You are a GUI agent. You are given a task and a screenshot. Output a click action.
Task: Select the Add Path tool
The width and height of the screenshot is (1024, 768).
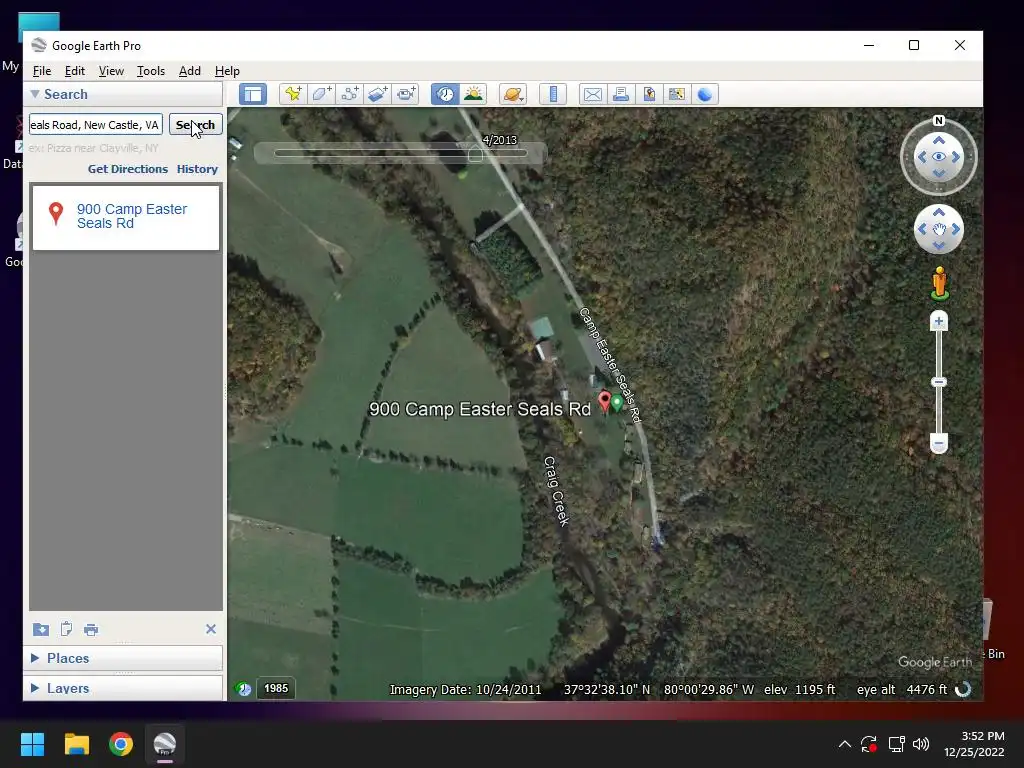(349, 94)
